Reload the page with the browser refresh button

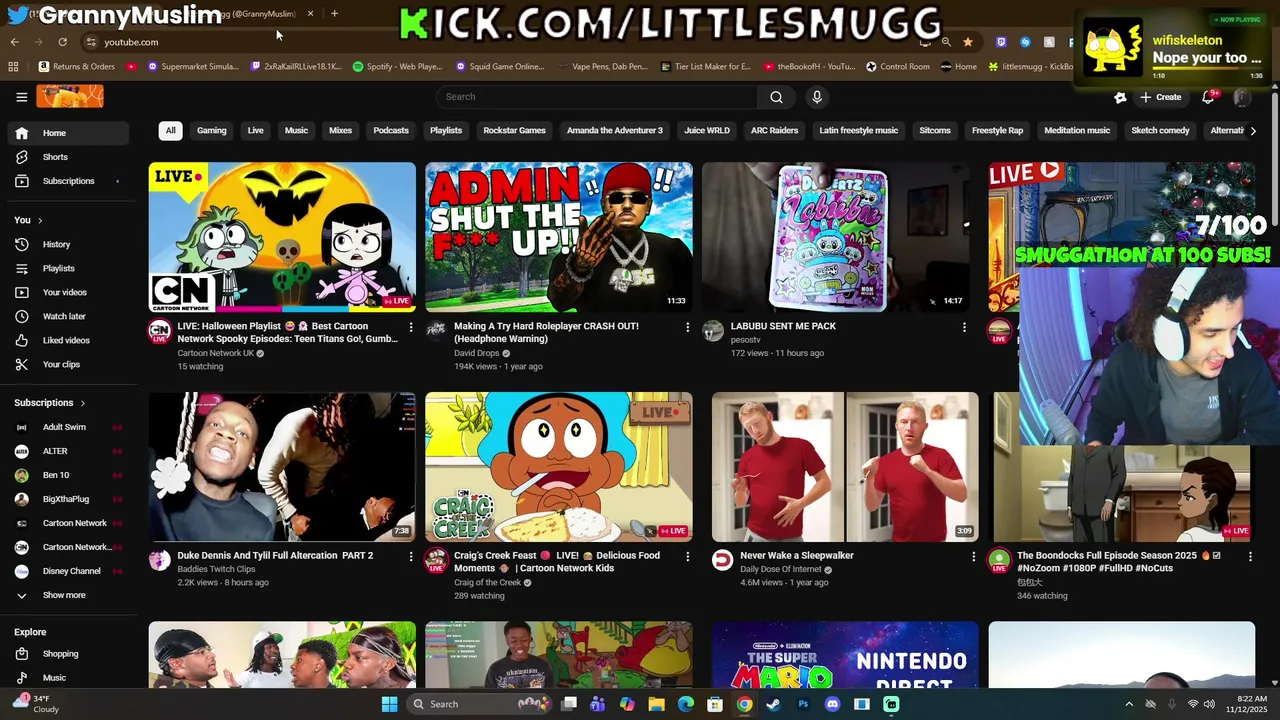(x=62, y=42)
